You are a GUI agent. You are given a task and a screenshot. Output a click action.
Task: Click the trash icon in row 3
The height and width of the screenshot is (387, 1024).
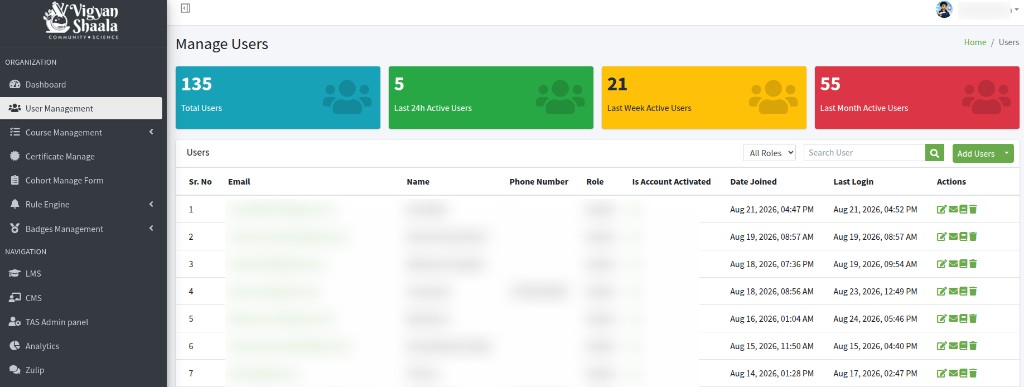click(x=973, y=264)
